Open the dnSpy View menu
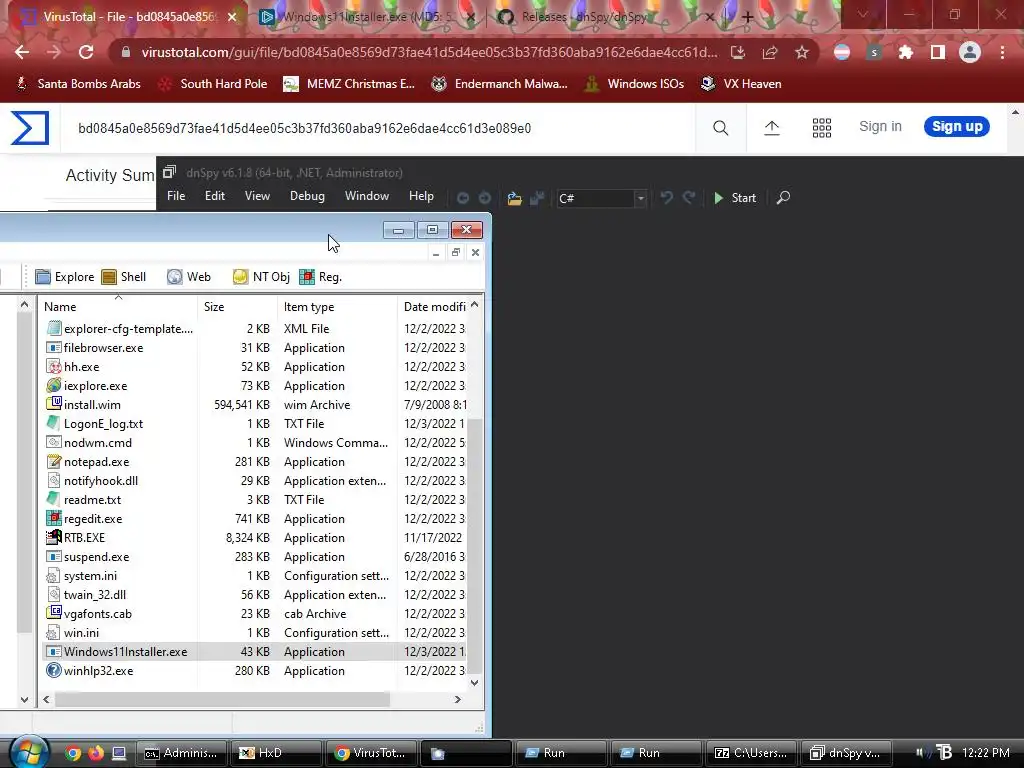Viewport: 1024px width, 768px height. coord(257,196)
